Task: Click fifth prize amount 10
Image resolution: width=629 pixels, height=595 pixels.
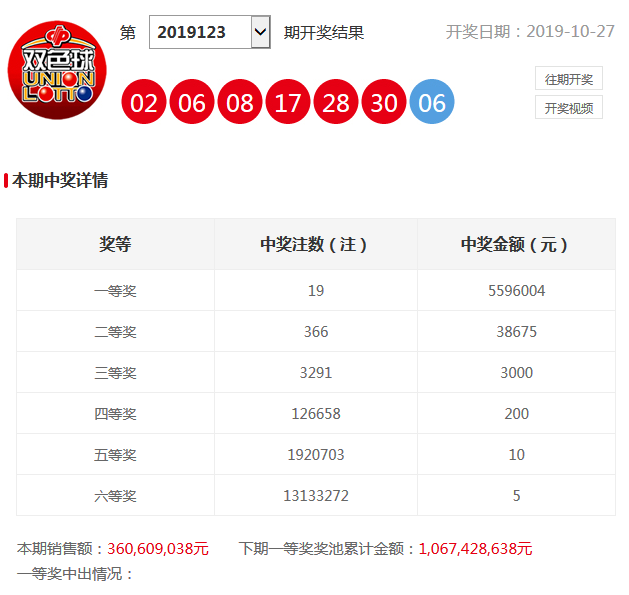Action: (516, 455)
